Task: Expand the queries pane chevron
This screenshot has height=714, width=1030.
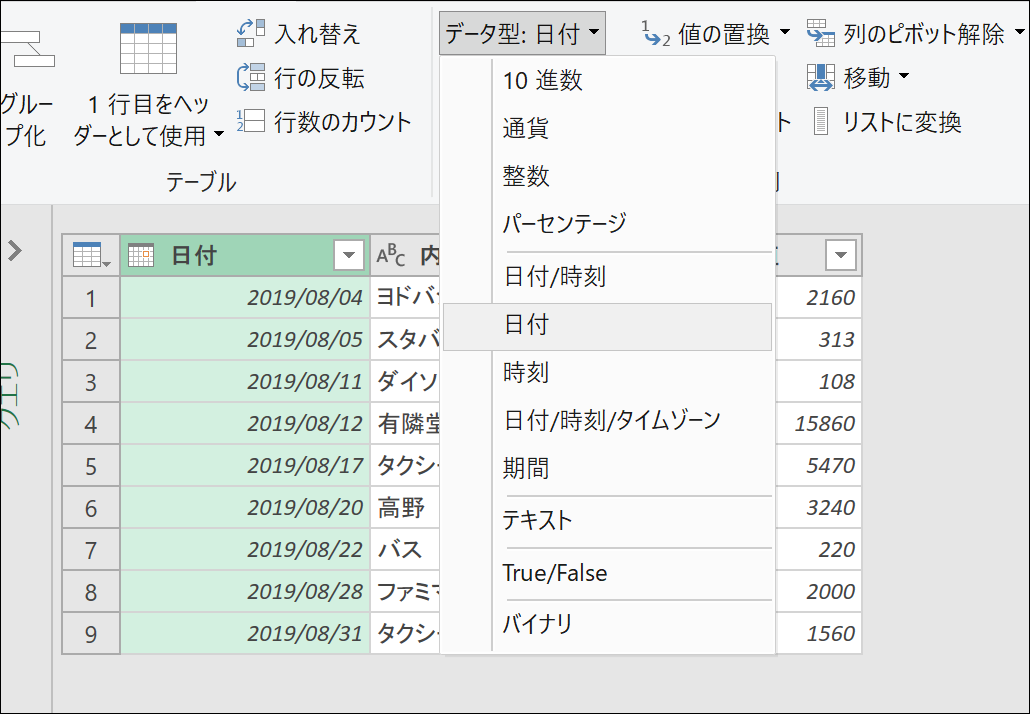Action: [x=15, y=250]
